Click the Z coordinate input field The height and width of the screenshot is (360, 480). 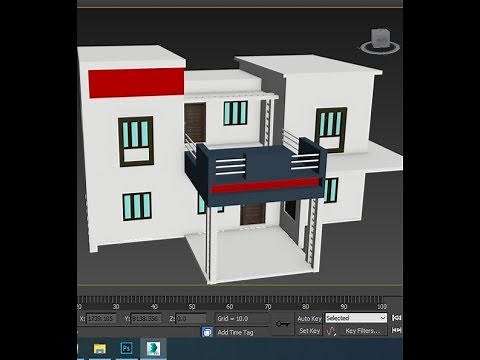(x=191, y=319)
